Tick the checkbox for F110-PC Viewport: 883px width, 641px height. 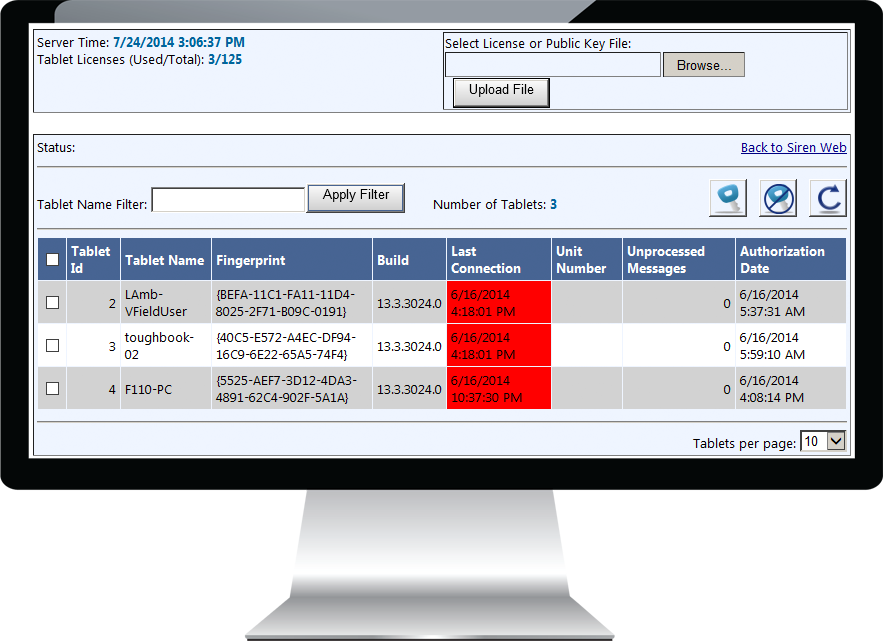coord(53,389)
